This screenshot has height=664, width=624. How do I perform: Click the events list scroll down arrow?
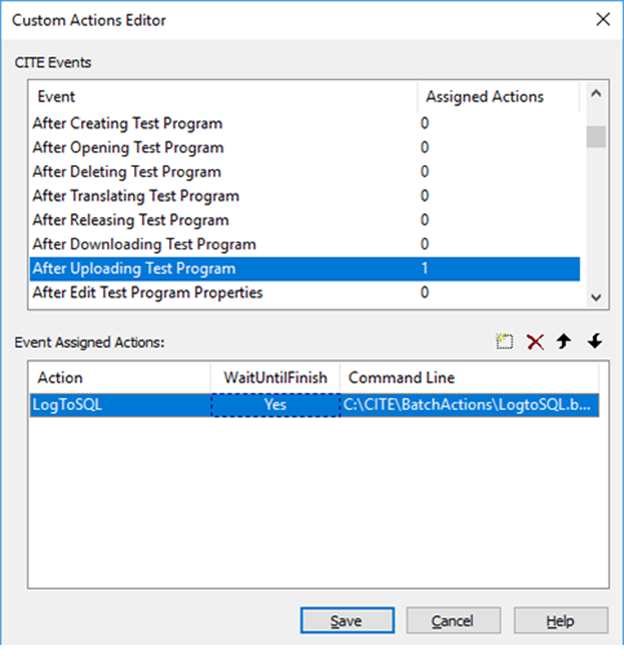(596, 297)
